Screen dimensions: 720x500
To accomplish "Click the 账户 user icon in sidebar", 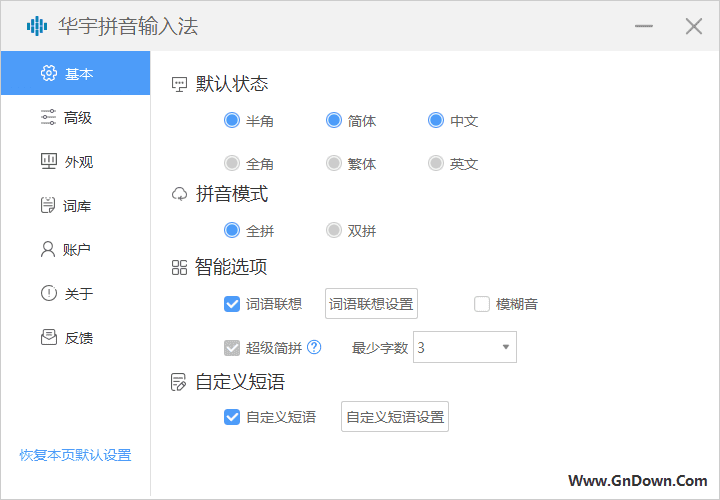I will (x=48, y=249).
